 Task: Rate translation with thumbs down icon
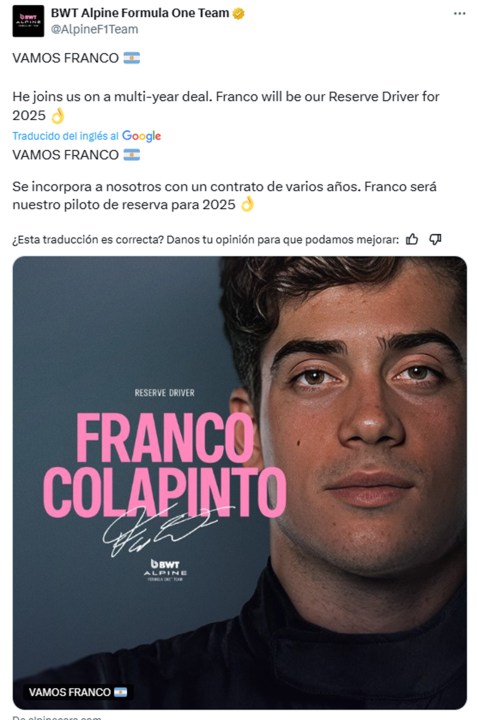coord(435,239)
